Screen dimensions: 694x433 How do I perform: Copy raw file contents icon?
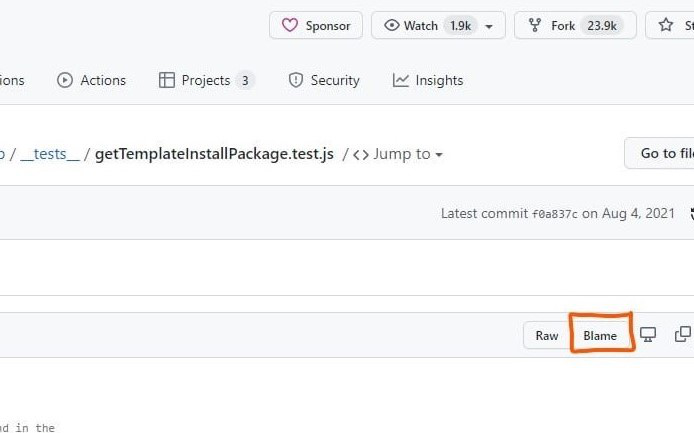[x=683, y=335]
